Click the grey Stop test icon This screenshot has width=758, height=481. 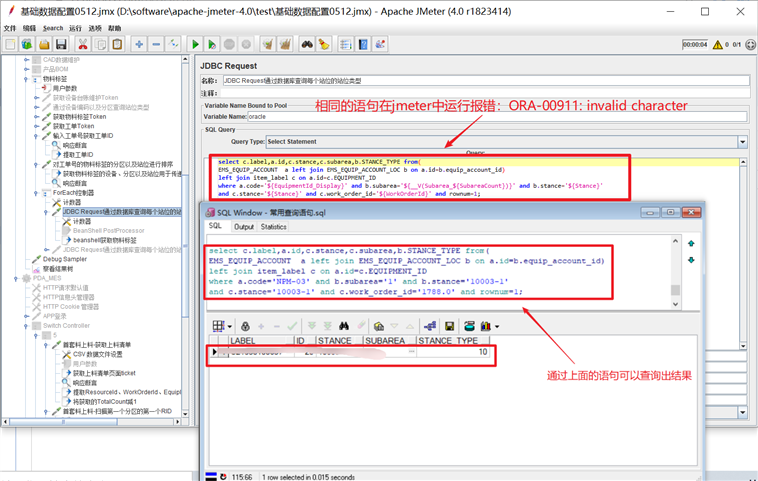[x=229, y=44]
